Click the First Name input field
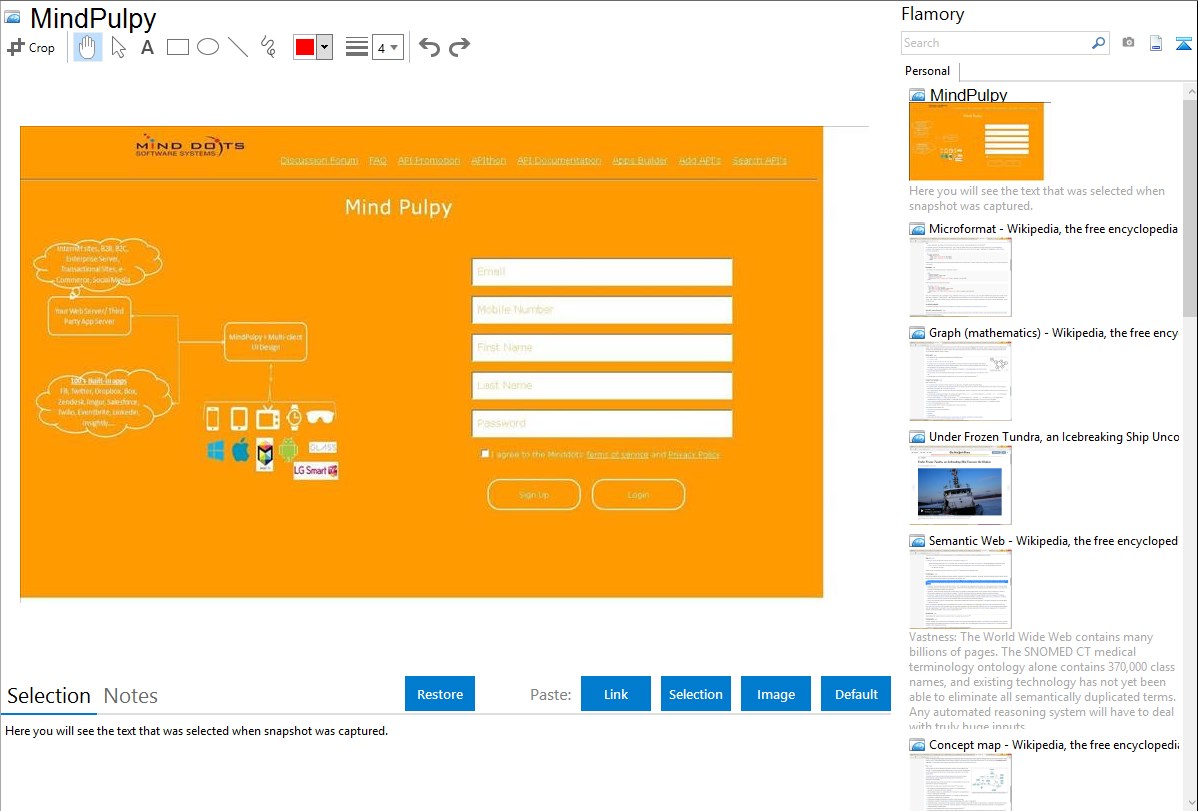This screenshot has width=1198, height=811. coord(602,348)
